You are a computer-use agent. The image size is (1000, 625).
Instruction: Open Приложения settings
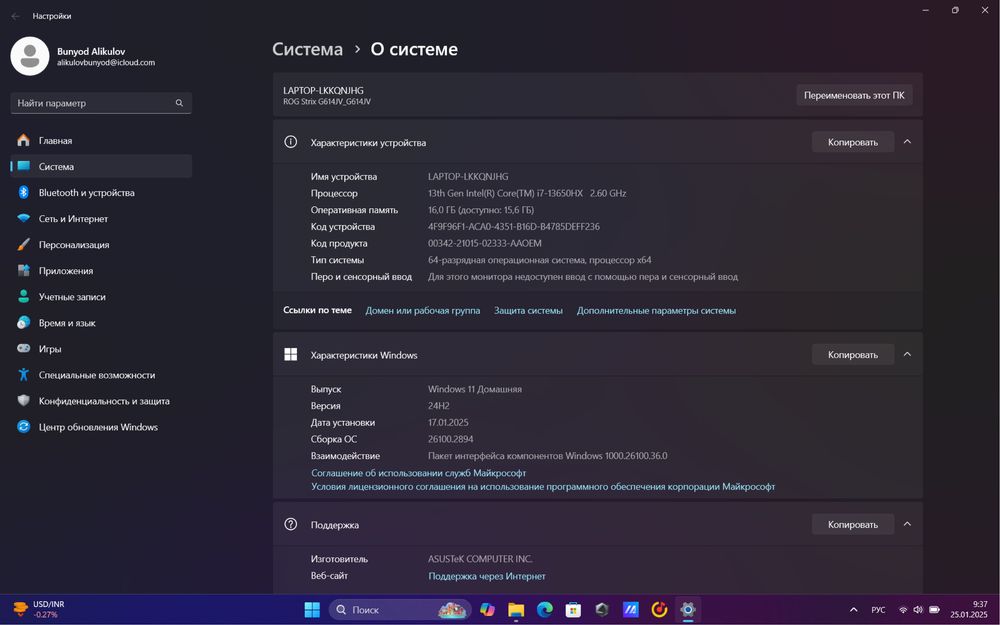pos(101,270)
